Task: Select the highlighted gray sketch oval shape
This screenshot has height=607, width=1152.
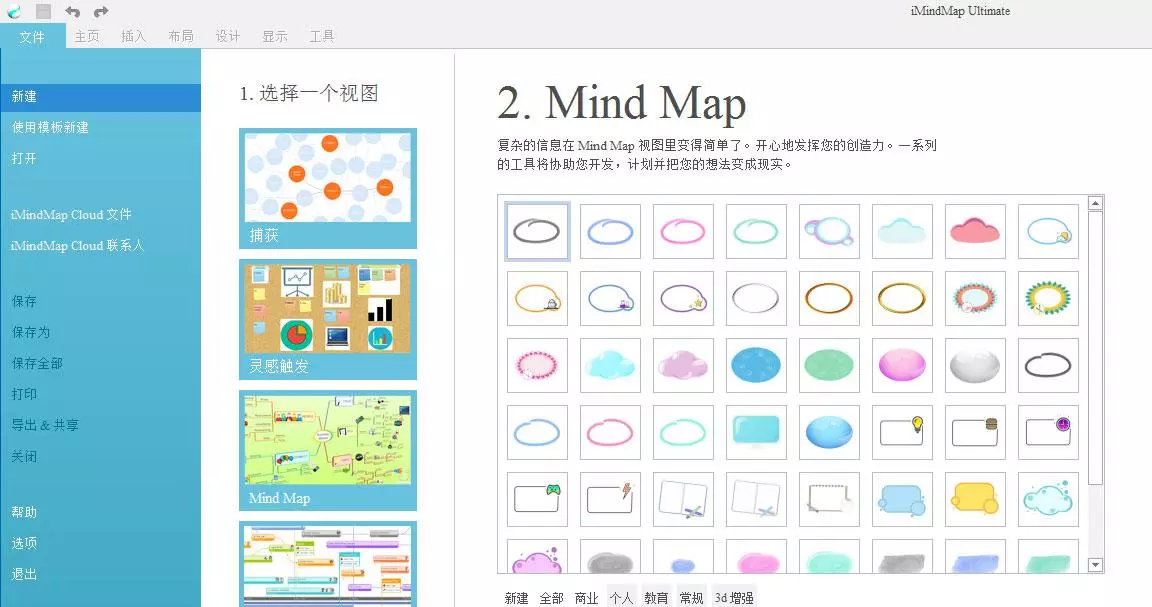Action: coord(537,231)
